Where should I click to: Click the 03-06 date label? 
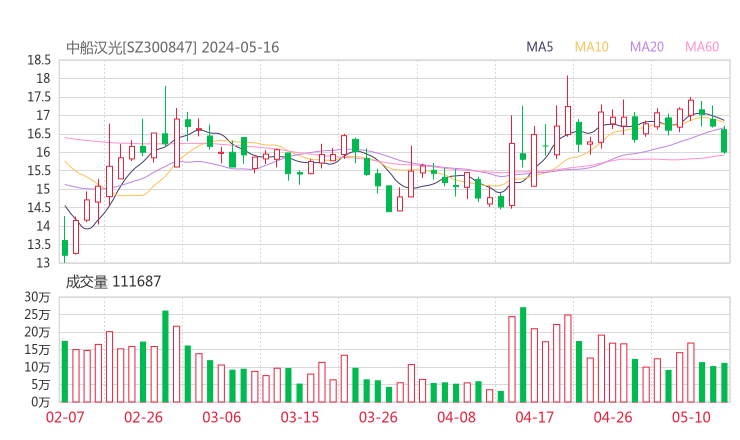(x=222, y=417)
